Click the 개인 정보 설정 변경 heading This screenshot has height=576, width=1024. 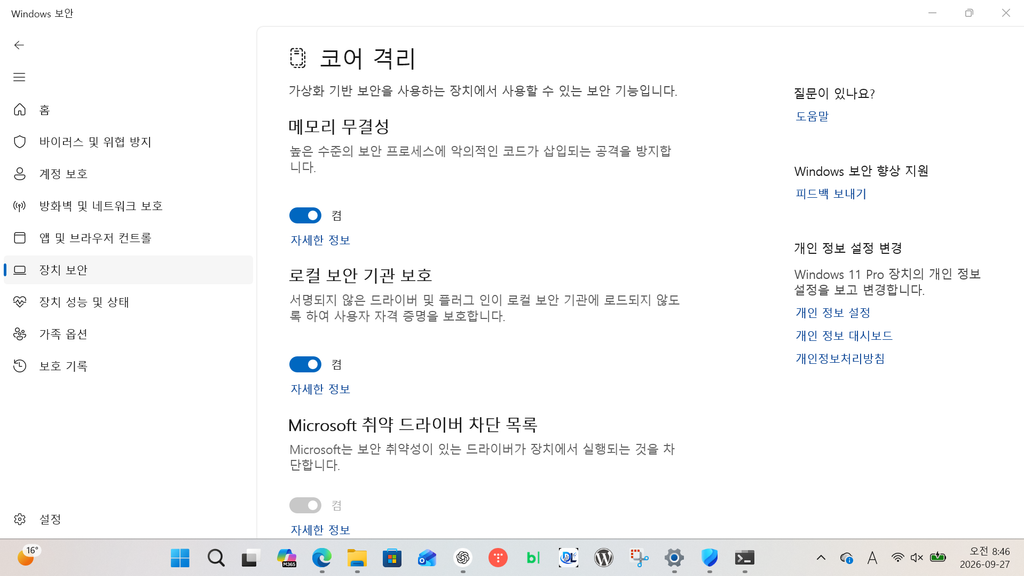[848, 248]
